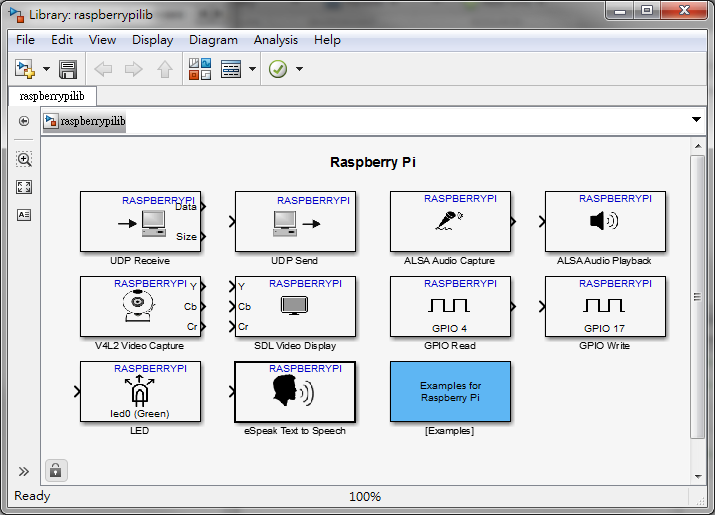
Task: Open the Examples for Raspberry Pi block
Action: pos(450,392)
